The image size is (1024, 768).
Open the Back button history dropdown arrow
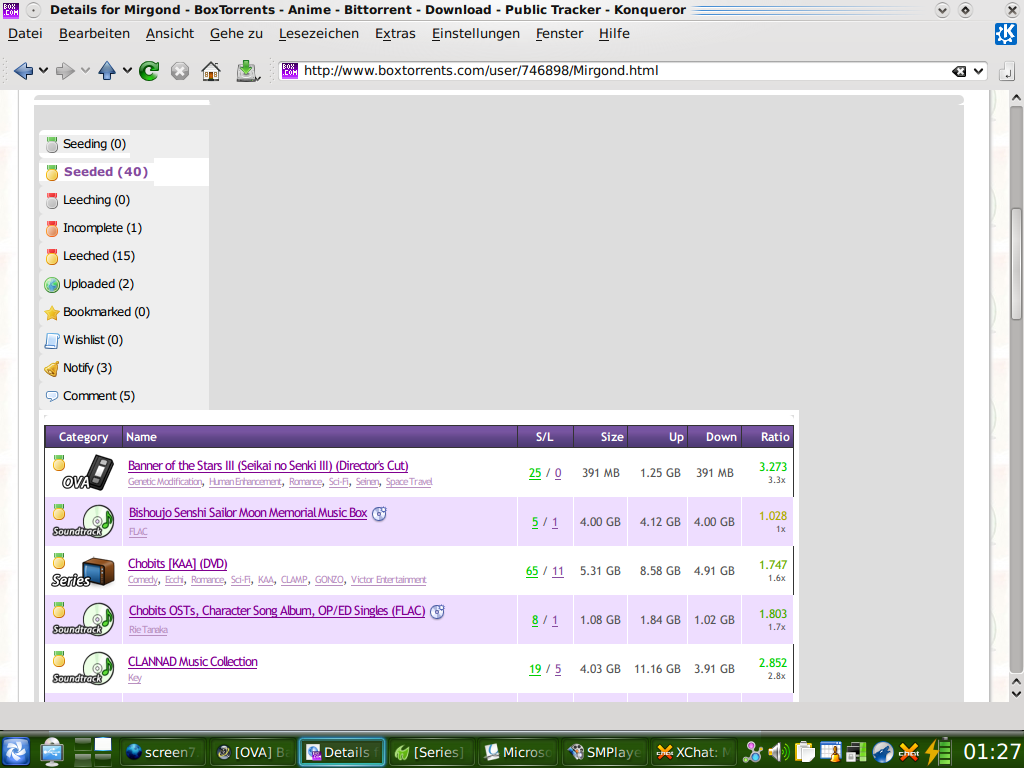pyautogui.click(x=42, y=71)
